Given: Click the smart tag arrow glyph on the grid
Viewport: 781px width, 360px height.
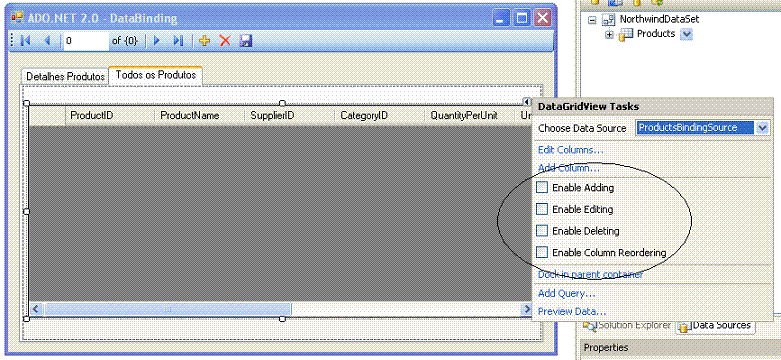Looking at the screenshot, I should click(x=527, y=102).
